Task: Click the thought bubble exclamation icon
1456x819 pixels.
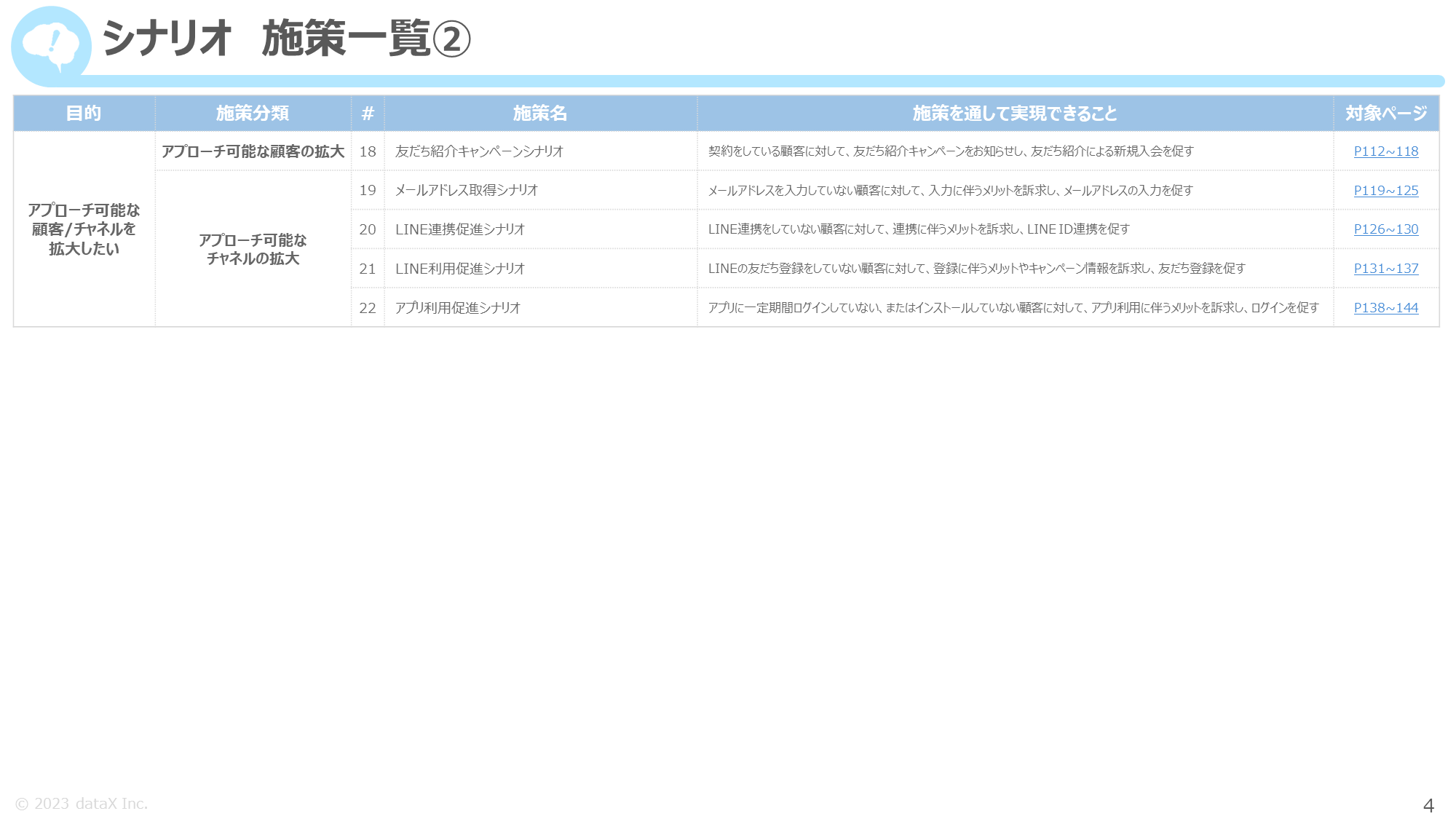Action: (51, 45)
